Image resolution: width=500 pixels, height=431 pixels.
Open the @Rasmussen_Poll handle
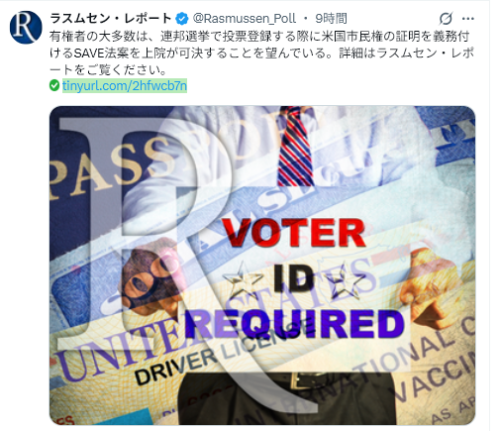tap(244, 19)
